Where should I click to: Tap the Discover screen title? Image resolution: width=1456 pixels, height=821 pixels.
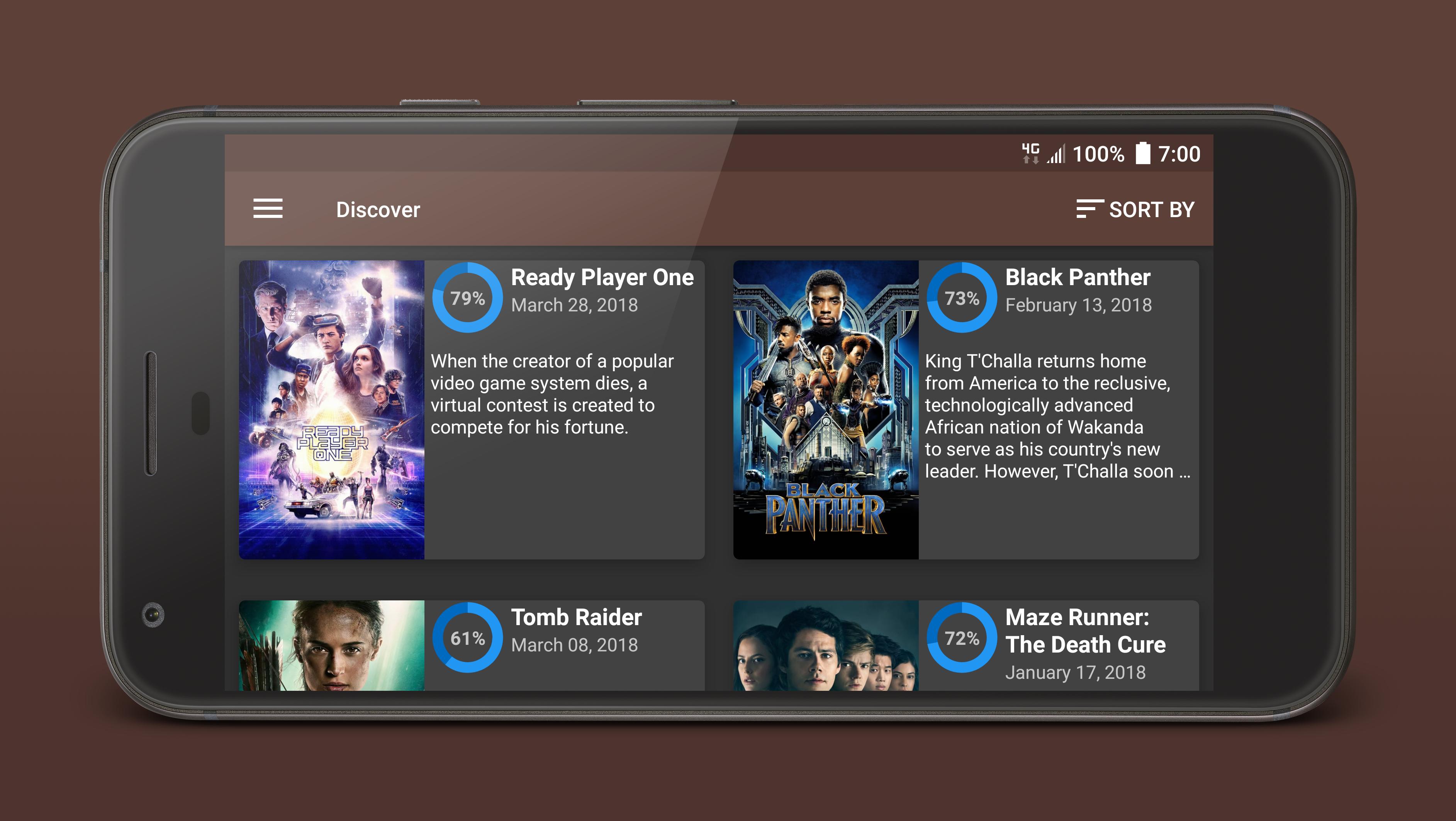click(378, 210)
